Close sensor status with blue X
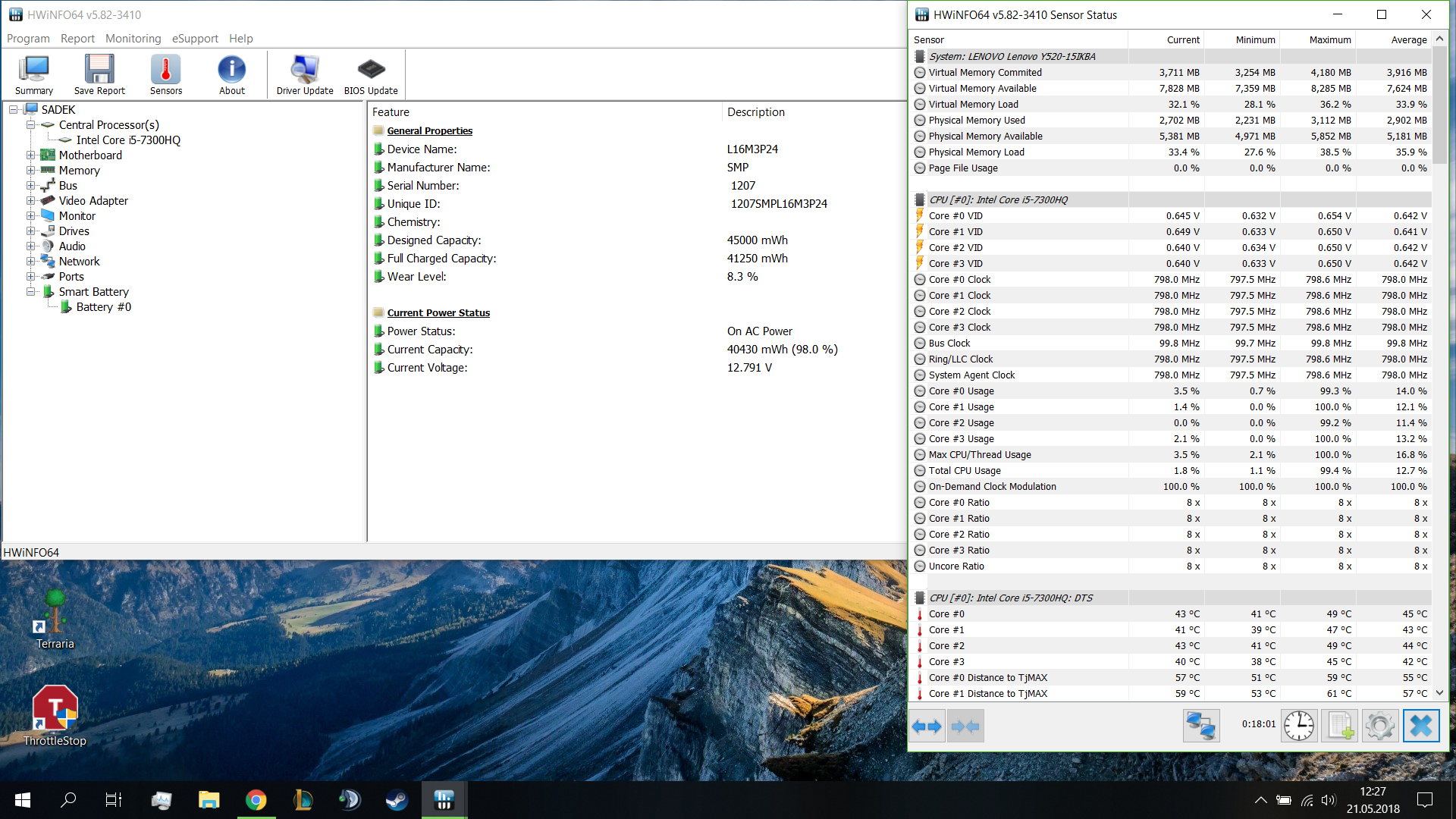 1421,726
